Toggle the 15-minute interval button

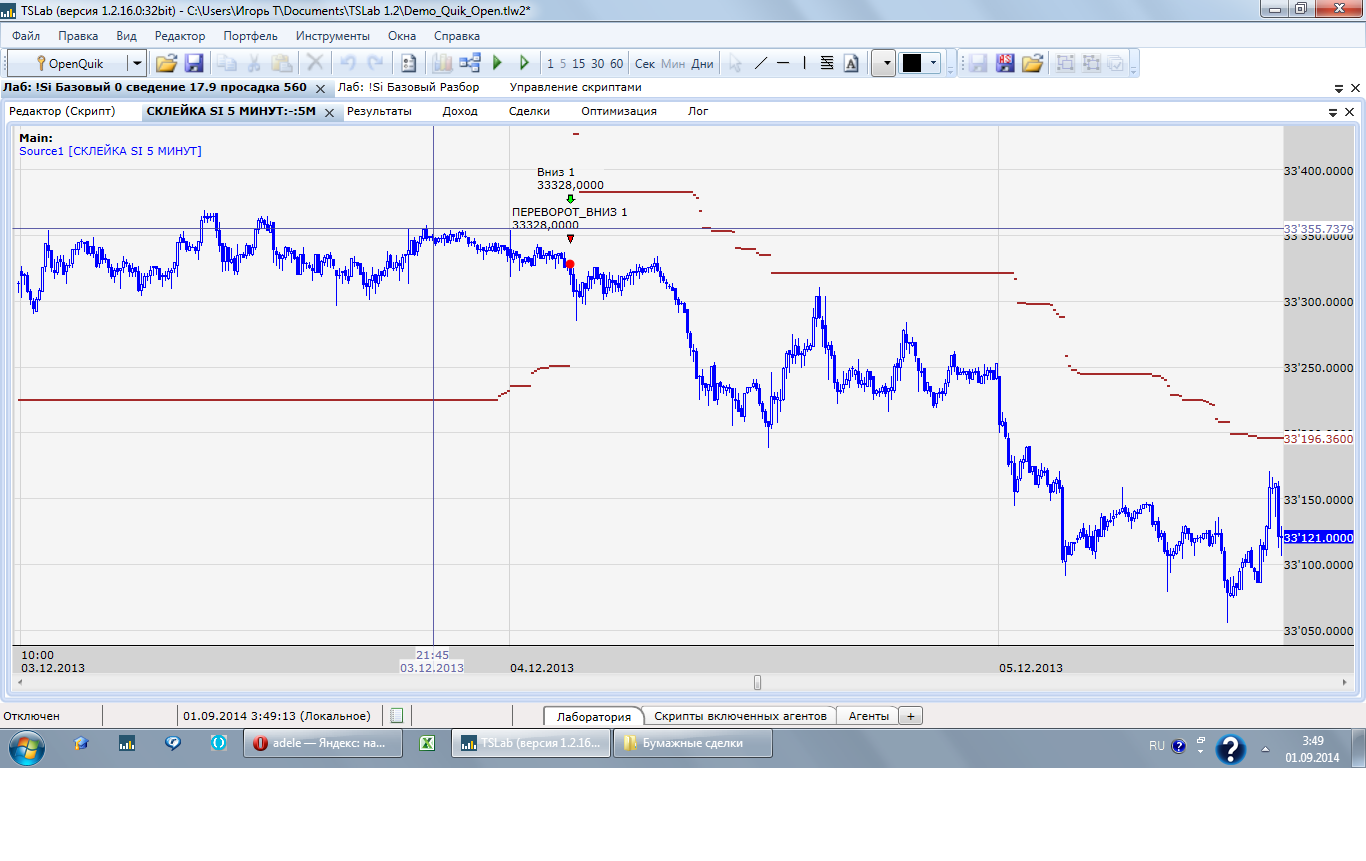(x=578, y=64)
